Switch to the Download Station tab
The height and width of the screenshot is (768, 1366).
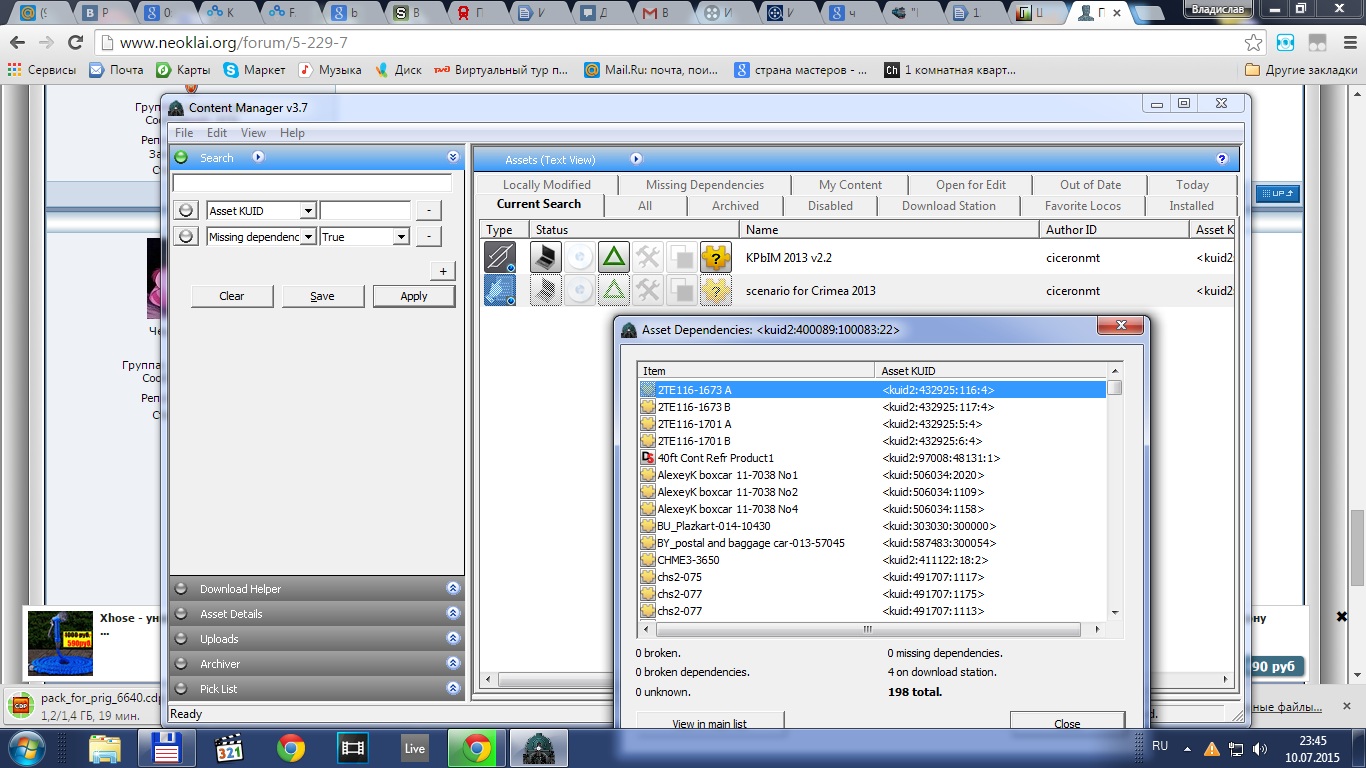coord(948,206)
